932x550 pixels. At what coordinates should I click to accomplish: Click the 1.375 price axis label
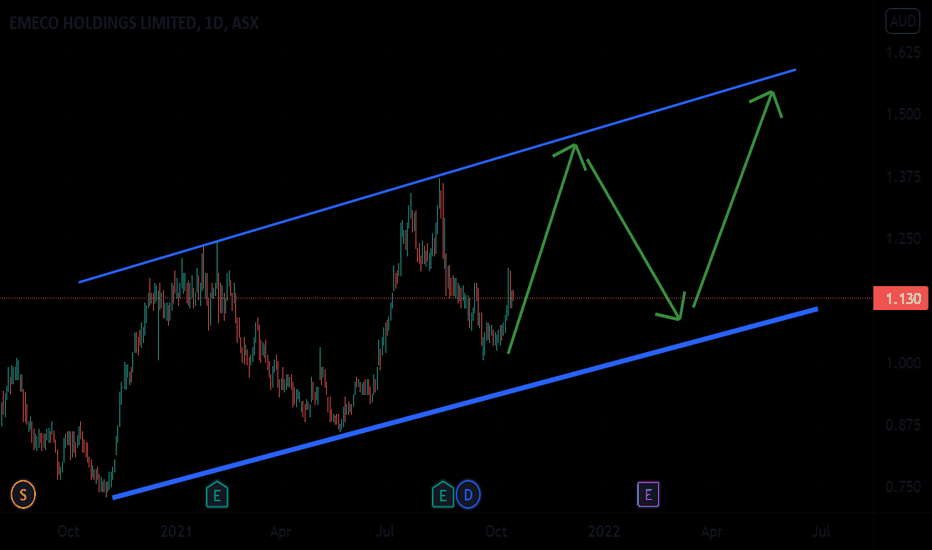903,177
